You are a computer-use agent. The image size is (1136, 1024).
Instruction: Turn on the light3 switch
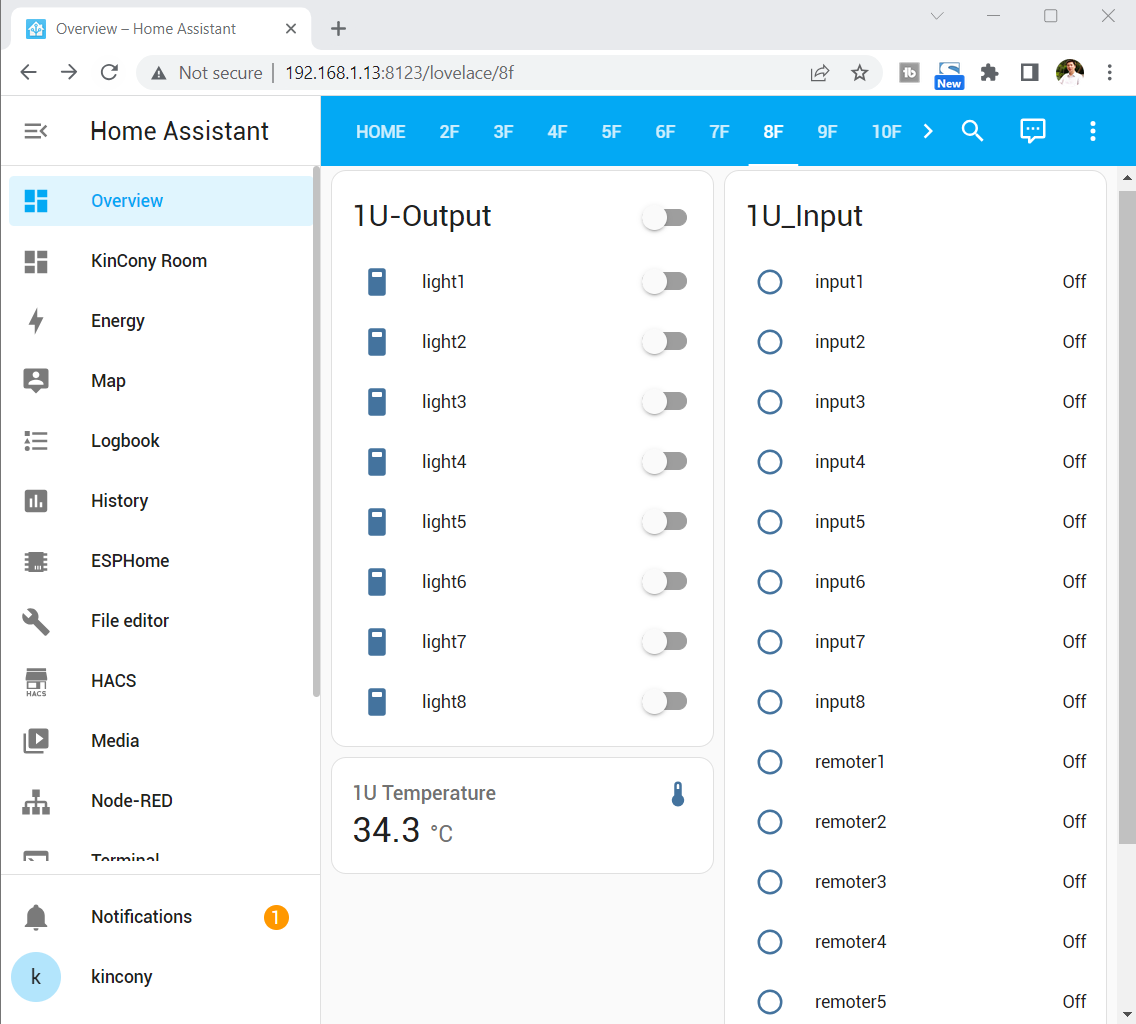(664, 402)
